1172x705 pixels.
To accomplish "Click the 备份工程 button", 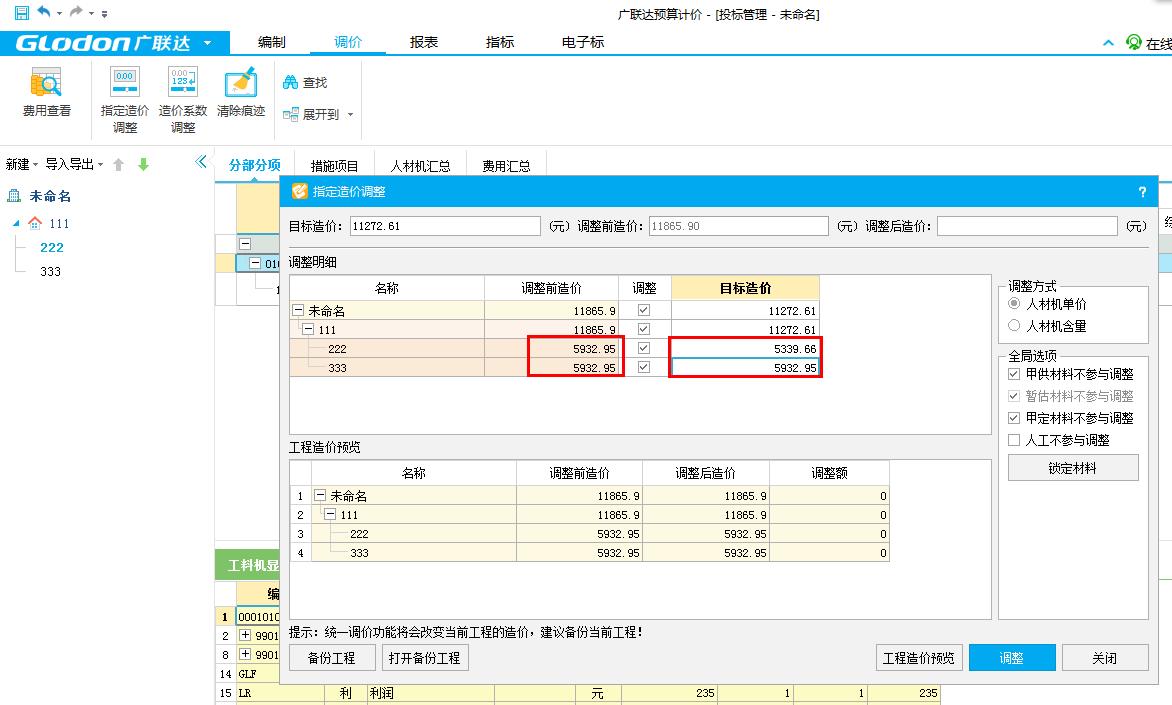I will [331, 658].
